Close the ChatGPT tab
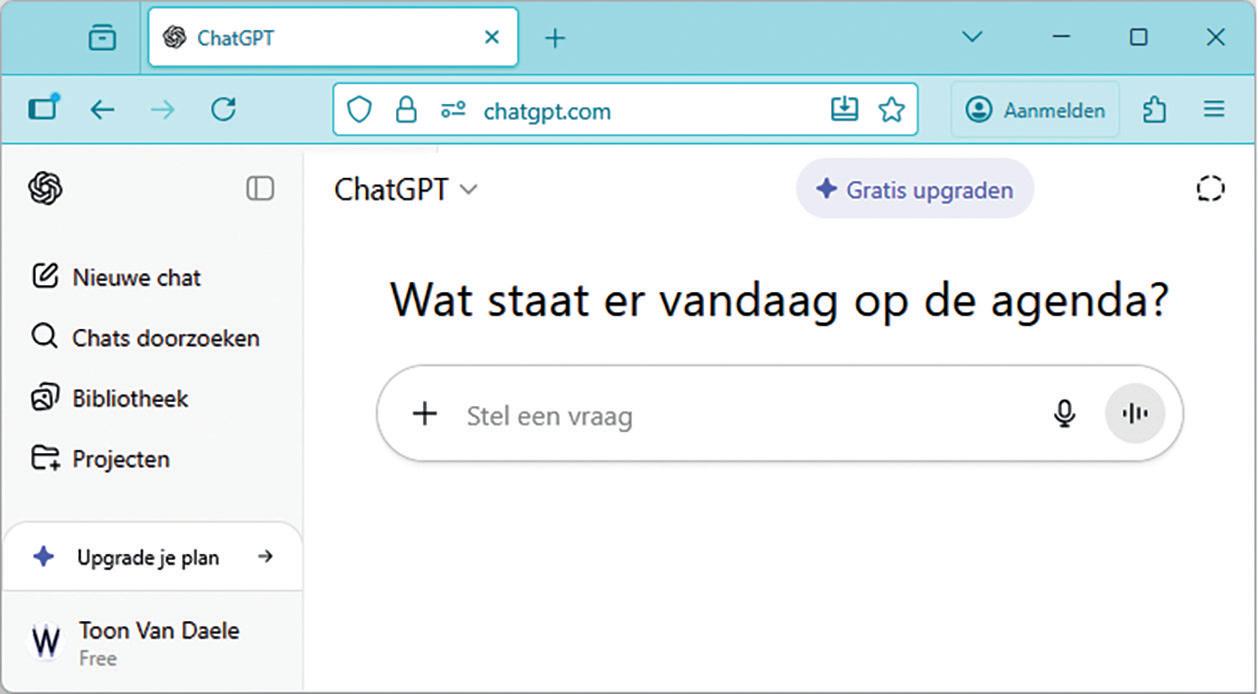This screenshot has width=1258, height=694. [492, 38]
